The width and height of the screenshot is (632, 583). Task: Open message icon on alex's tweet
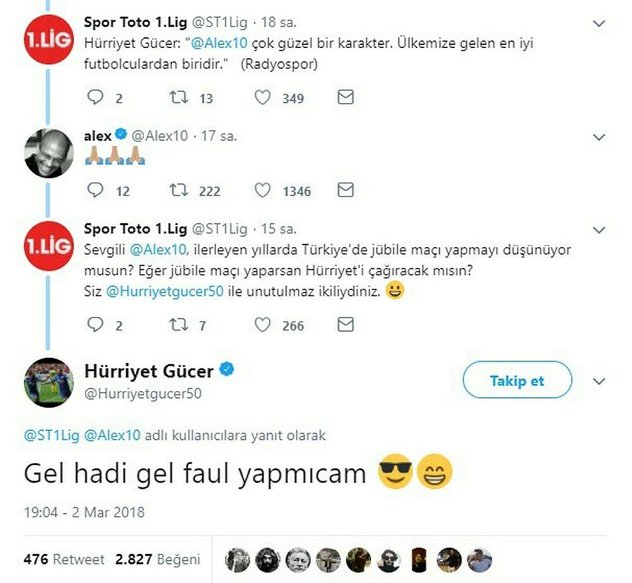[345, 190]
